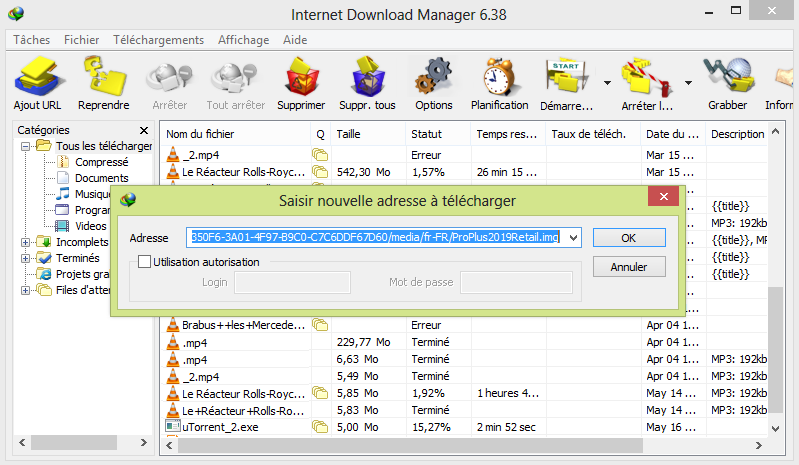Viewport: 799px width, 465px height.
Task: Open Options with the gears icon
Action: [x=434, y=77]
